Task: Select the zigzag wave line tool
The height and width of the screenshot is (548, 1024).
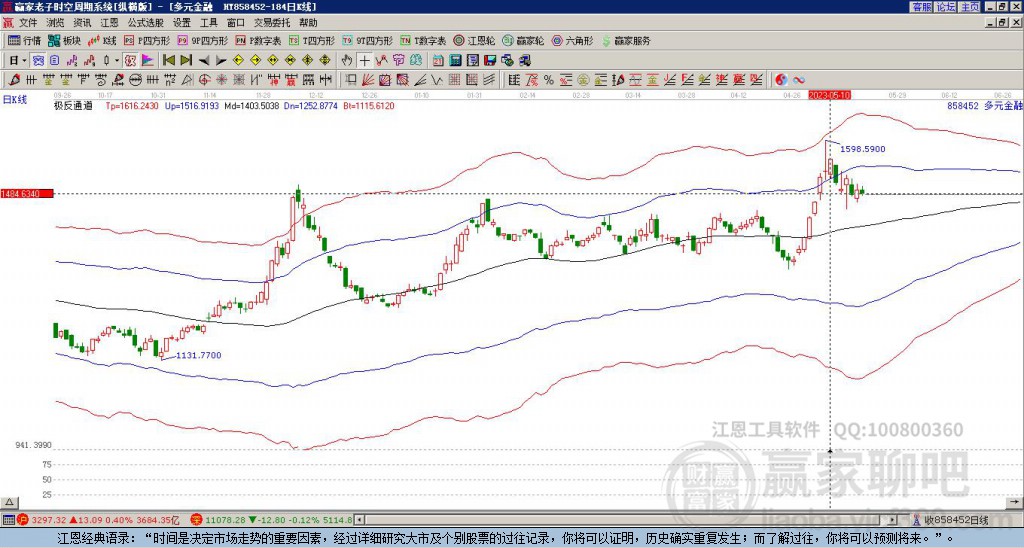Action: [x=437, y=80]
